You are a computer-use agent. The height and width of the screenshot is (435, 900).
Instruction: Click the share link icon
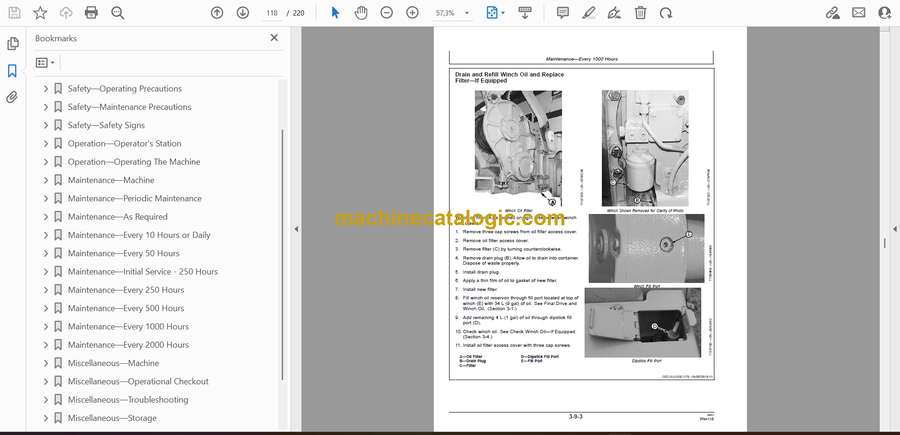tap(833, 13)
